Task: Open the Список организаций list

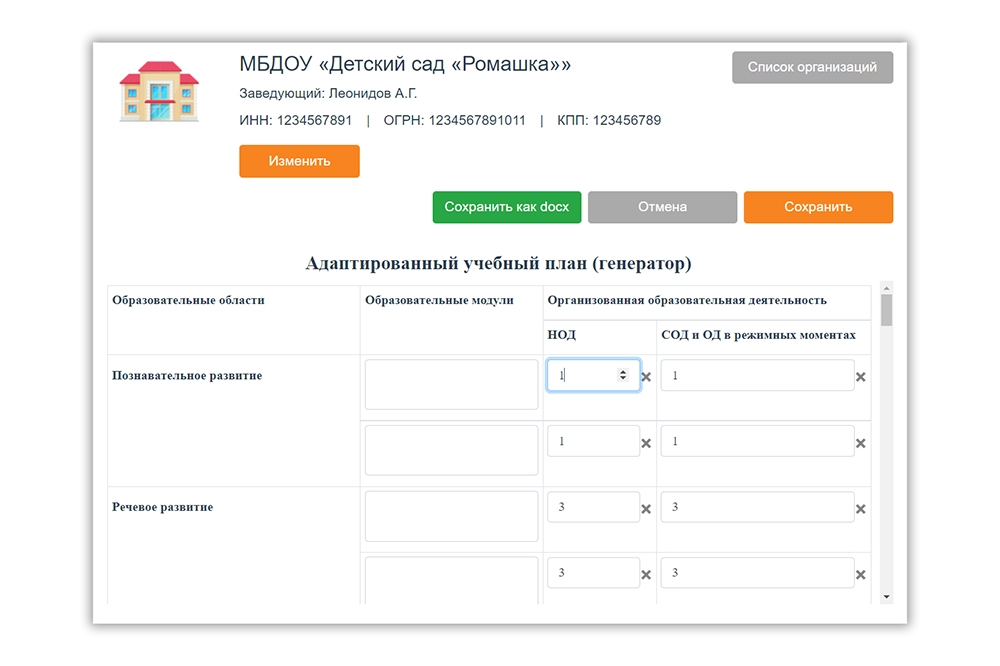Action: coord(812,67)
